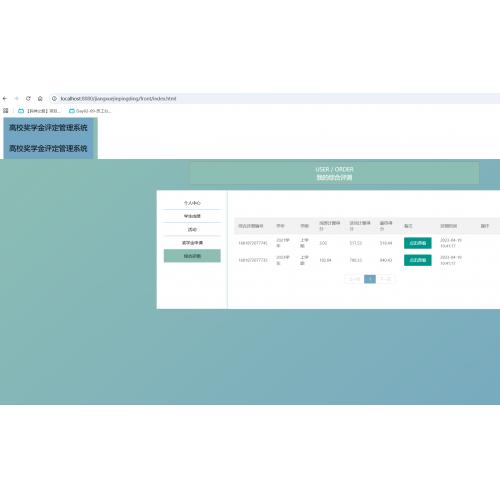Screen dimensions: 500x500
Task: Select 个人中心 in the sidebar menu
Action: pos(192,203)
